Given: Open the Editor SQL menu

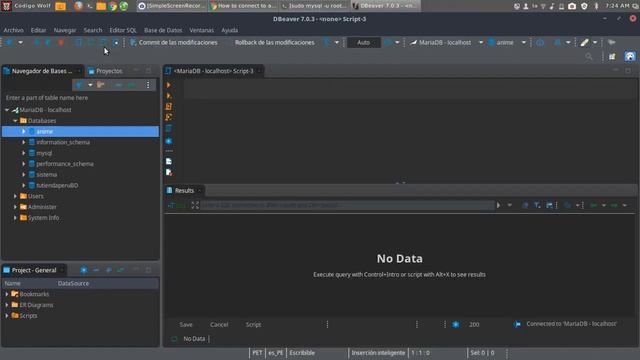Looking at the screenshot, I should tap(123, 30).
